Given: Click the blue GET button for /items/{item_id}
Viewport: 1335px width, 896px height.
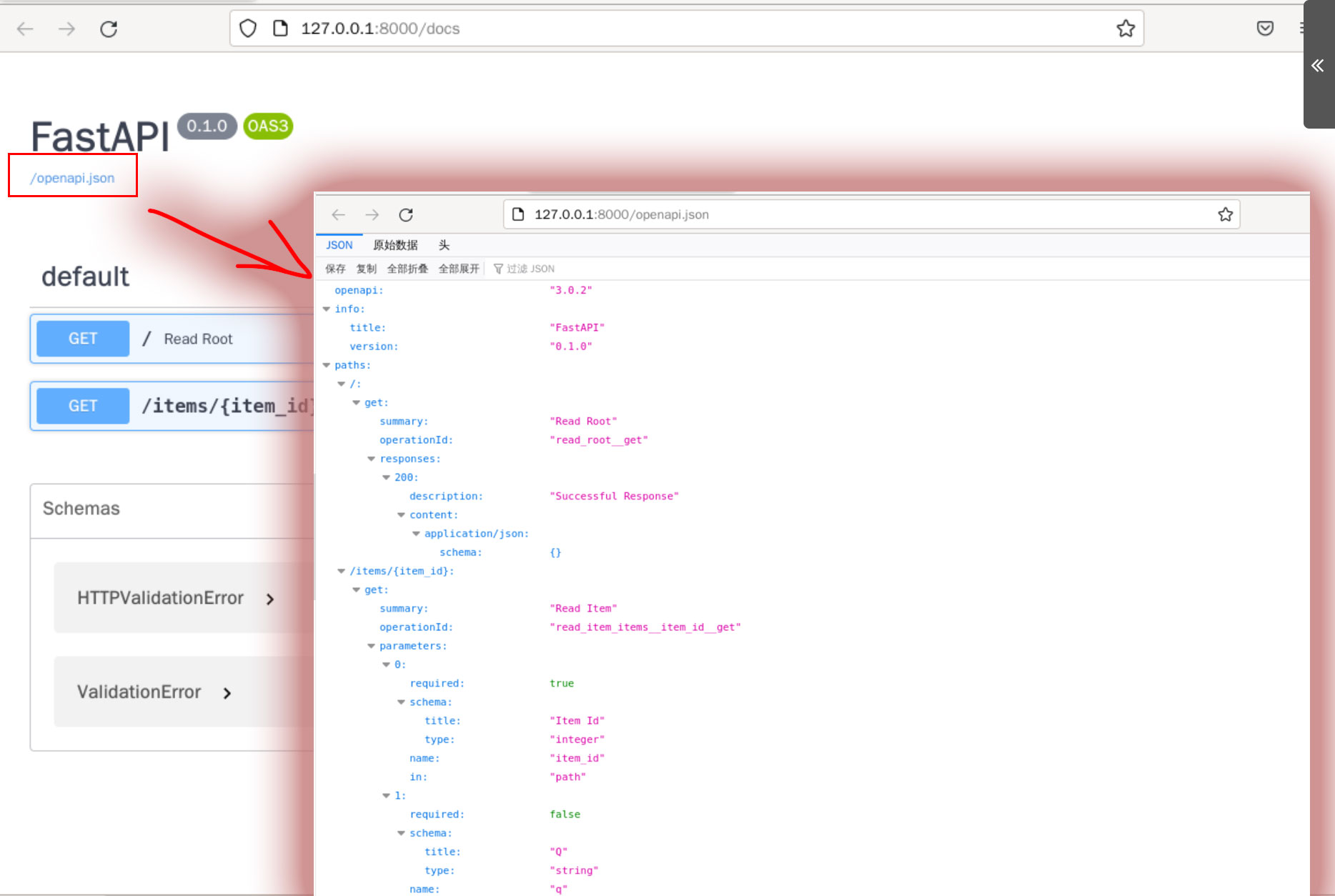Looking at the screenshot, I should (83, 406).
